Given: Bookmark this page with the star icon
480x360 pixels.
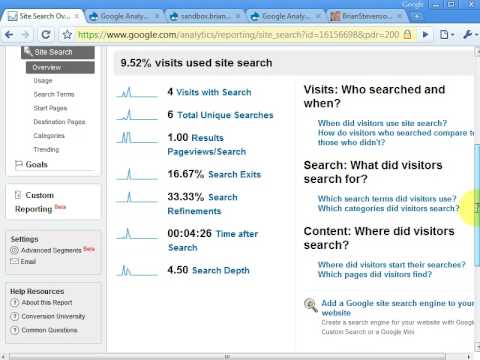Looking at the screenshot, I should coord(67,34).
